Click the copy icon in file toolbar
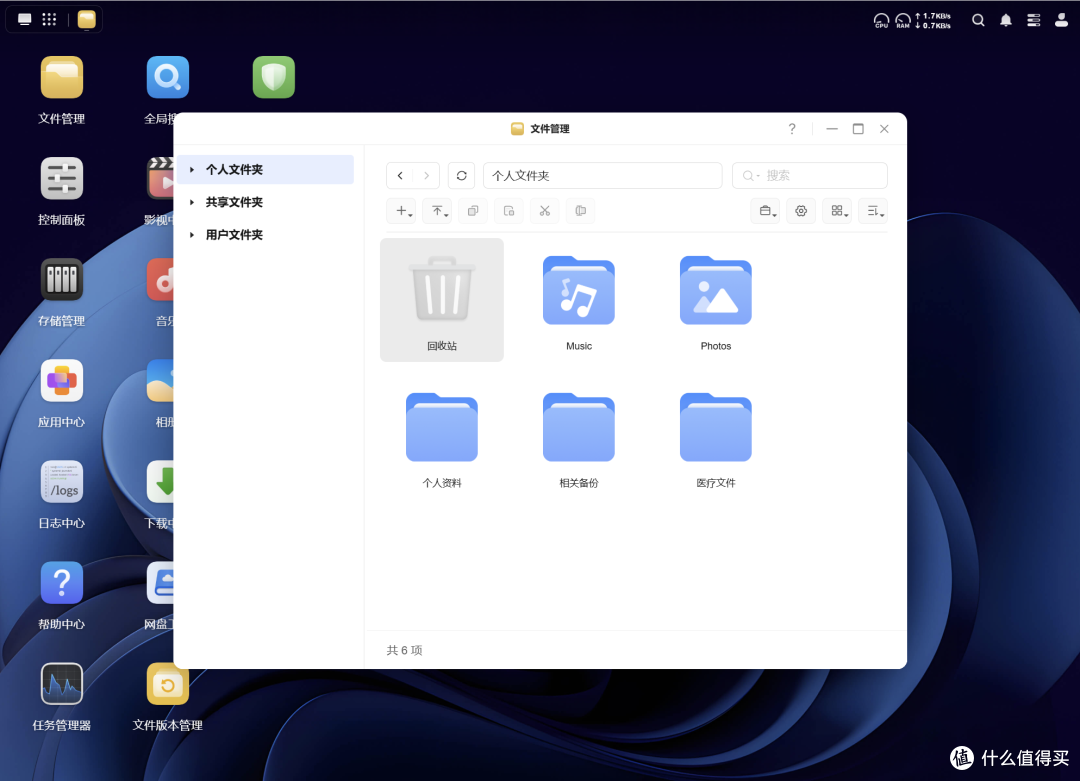This screenshot has height=781, width=1080. pyautogui.click(x=472, y=211)
